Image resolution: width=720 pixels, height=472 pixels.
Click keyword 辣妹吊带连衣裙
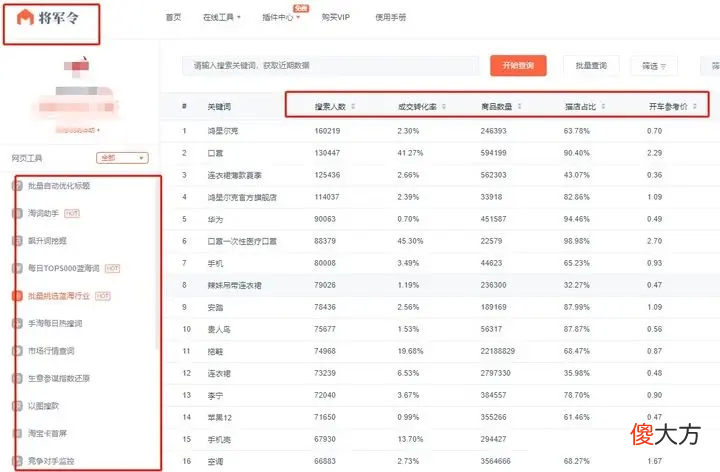point(234,285)
